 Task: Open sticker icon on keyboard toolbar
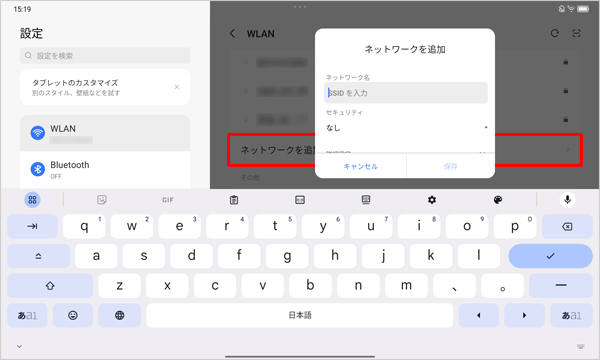[x=102, y=200]
